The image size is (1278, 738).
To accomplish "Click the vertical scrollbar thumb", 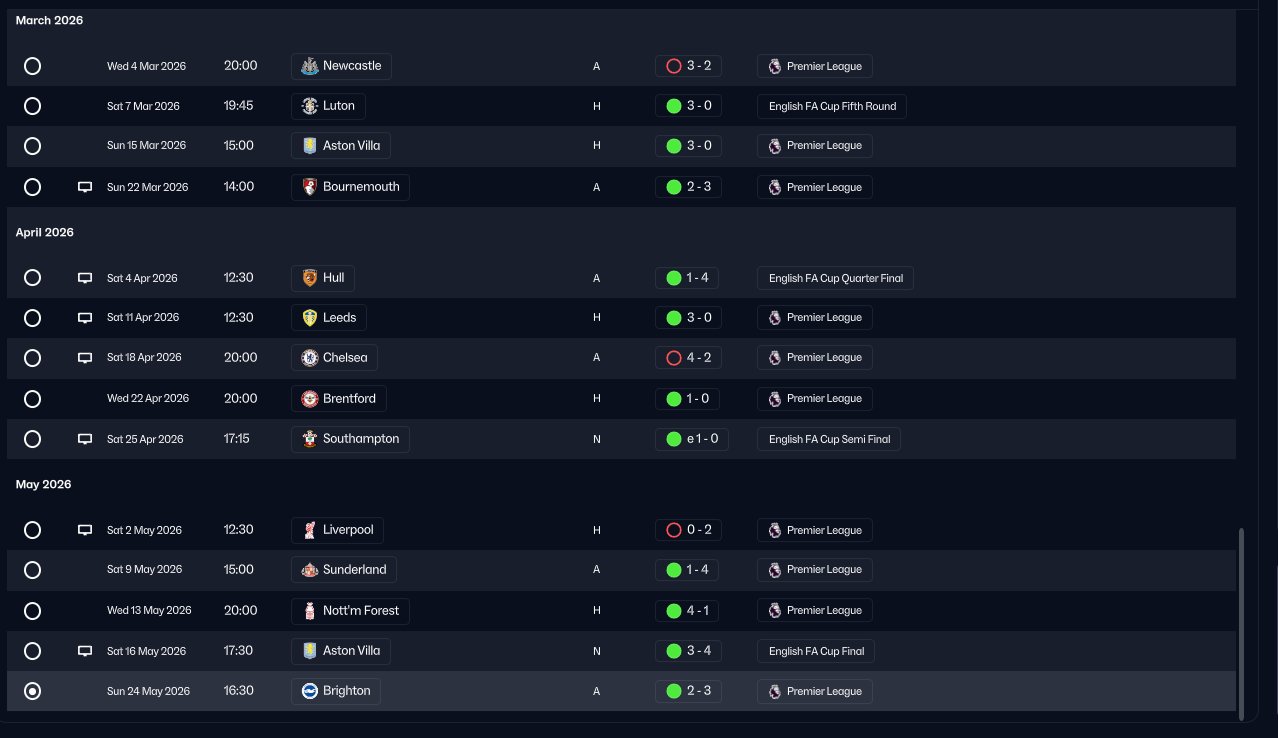I will (1242, 619).
